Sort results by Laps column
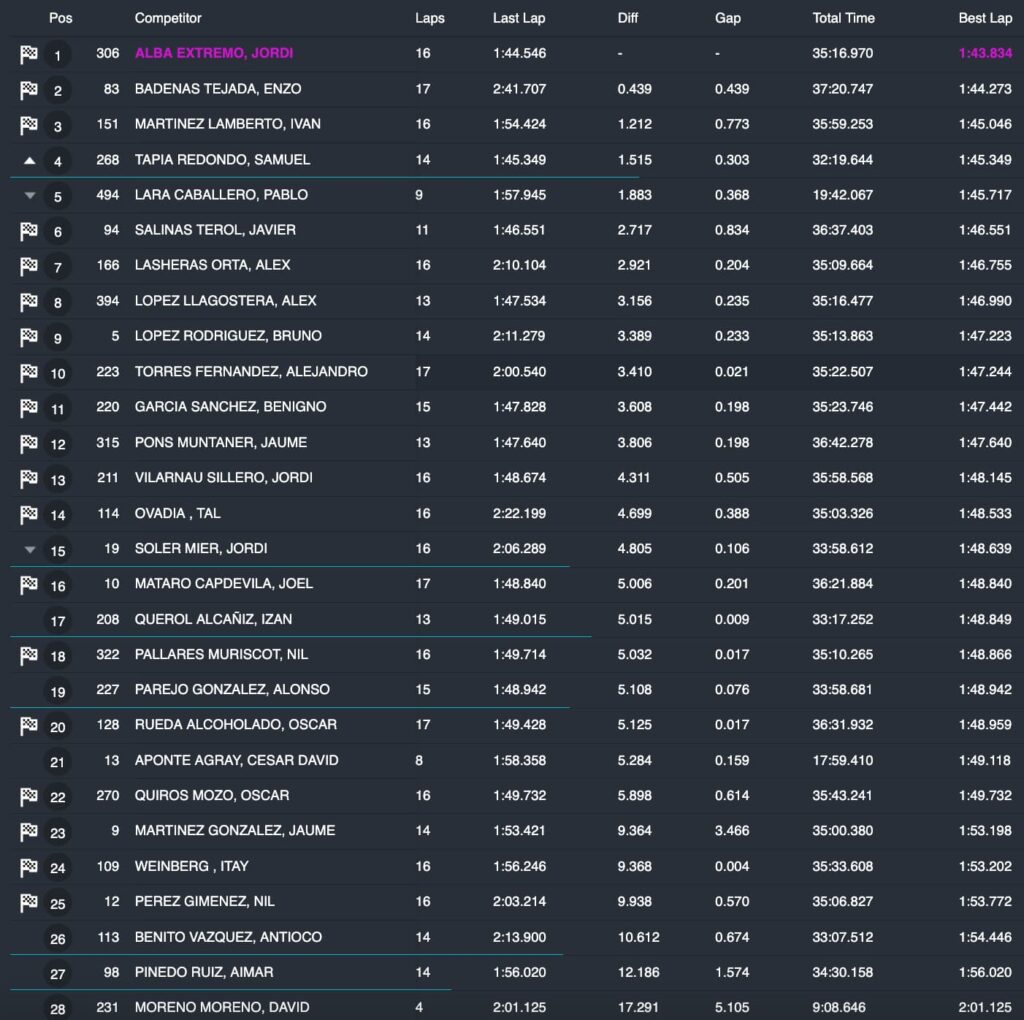 tap(430, 18)
